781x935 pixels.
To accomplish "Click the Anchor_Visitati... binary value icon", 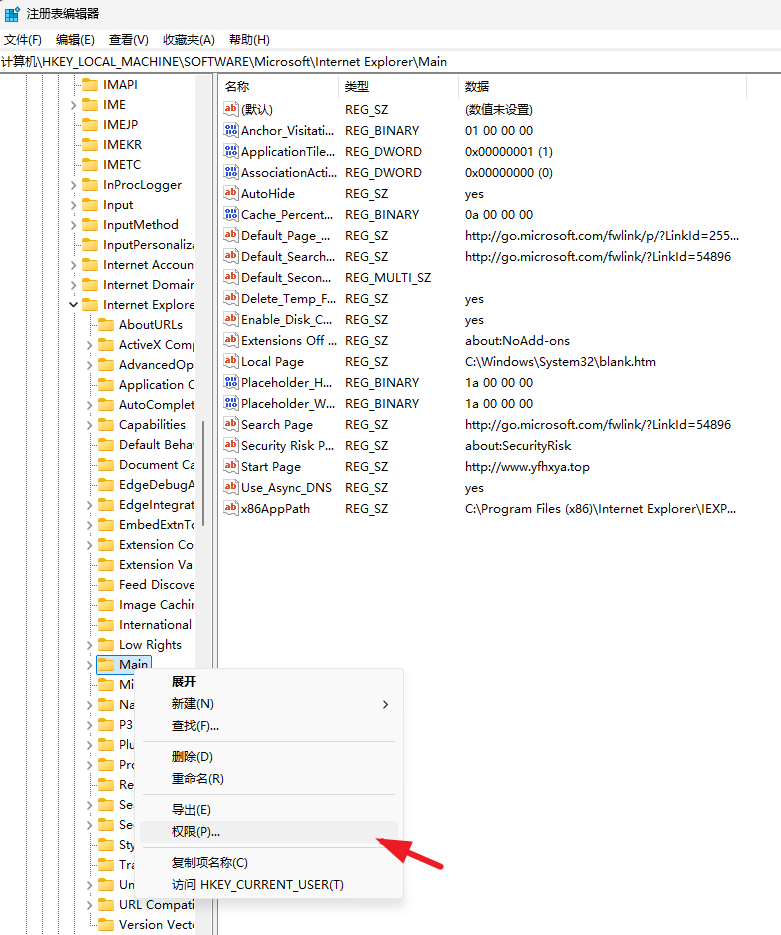I will click(231, 130).
